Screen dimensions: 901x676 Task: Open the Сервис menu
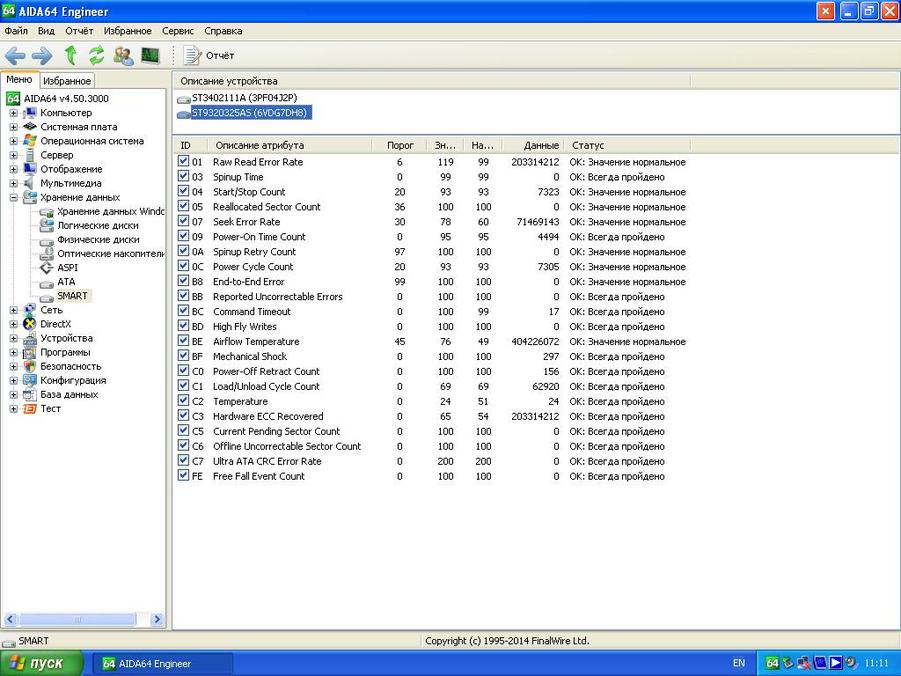pyautogui.click(x=178, y=31)
